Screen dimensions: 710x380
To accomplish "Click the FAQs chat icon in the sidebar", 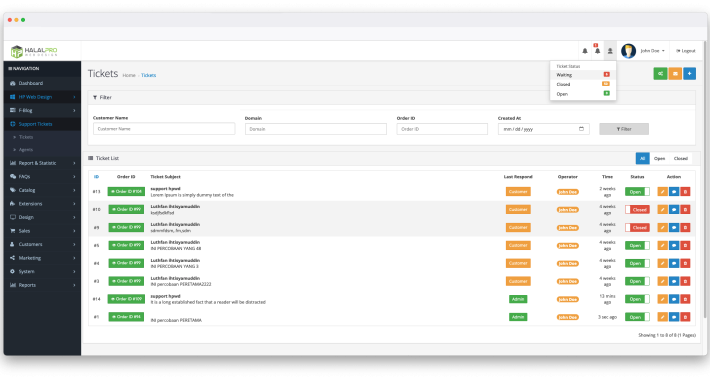I will [13, 177].
